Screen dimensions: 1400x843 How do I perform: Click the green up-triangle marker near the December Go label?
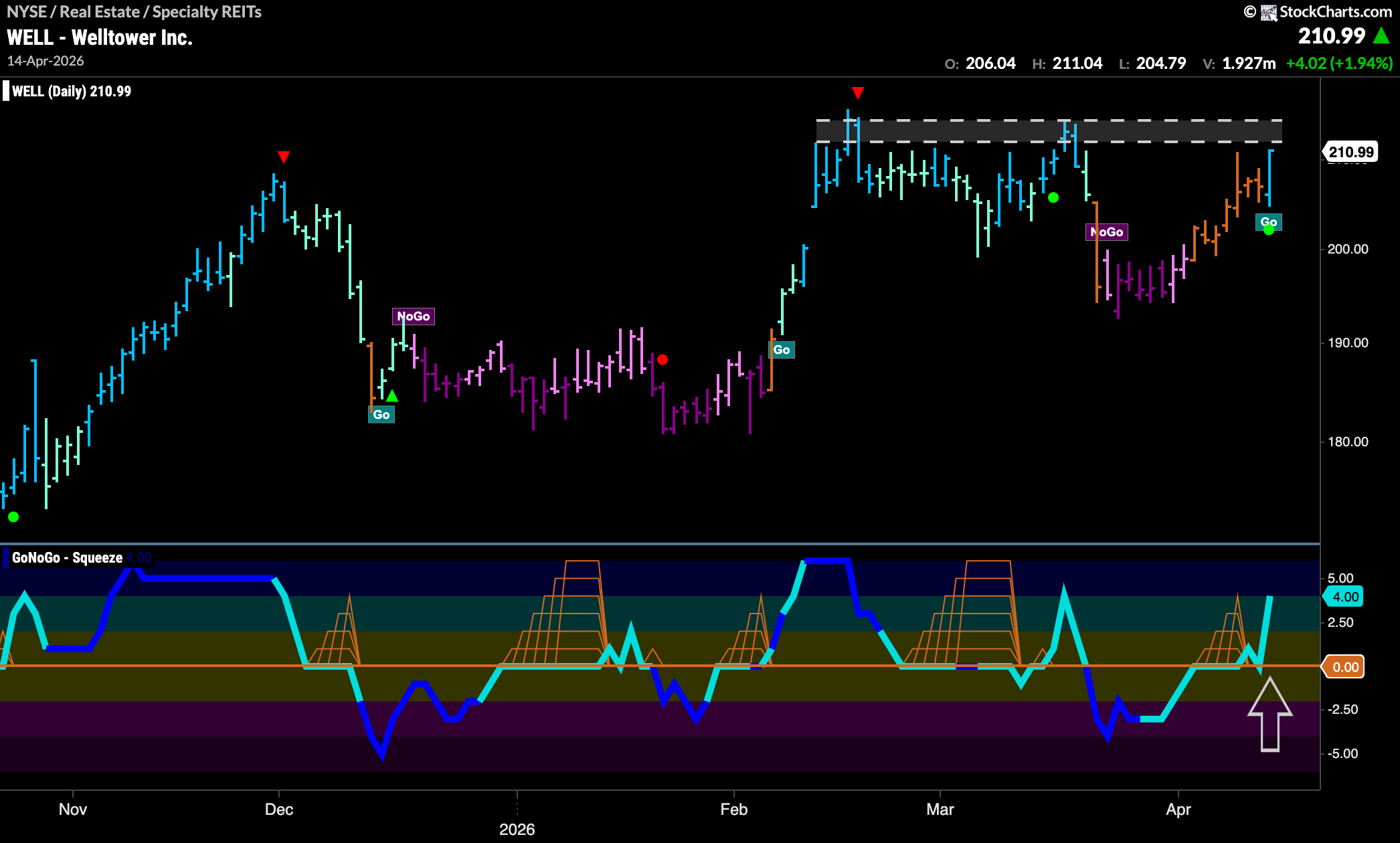click(x=392, y=396)
